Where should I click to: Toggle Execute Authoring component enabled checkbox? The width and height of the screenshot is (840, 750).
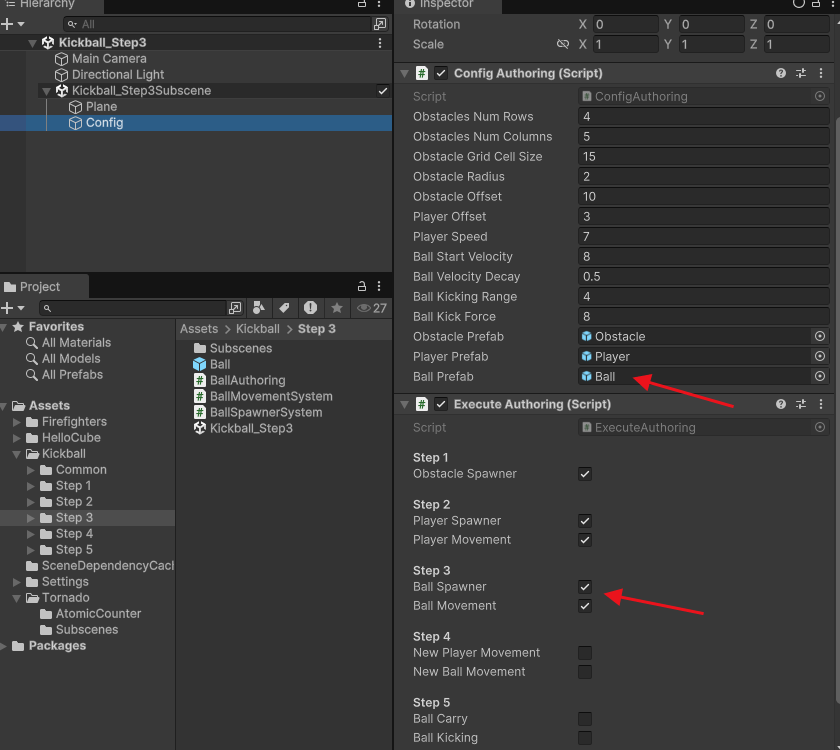click(441, 404)
